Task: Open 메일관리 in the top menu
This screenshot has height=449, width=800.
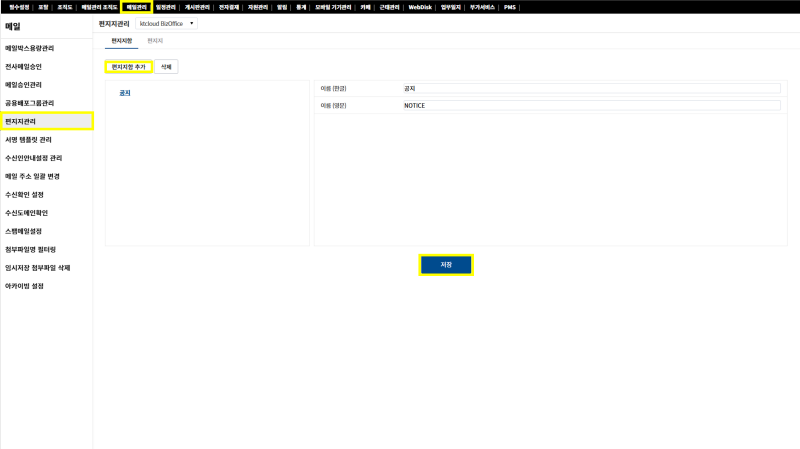Action: [136, 7]
